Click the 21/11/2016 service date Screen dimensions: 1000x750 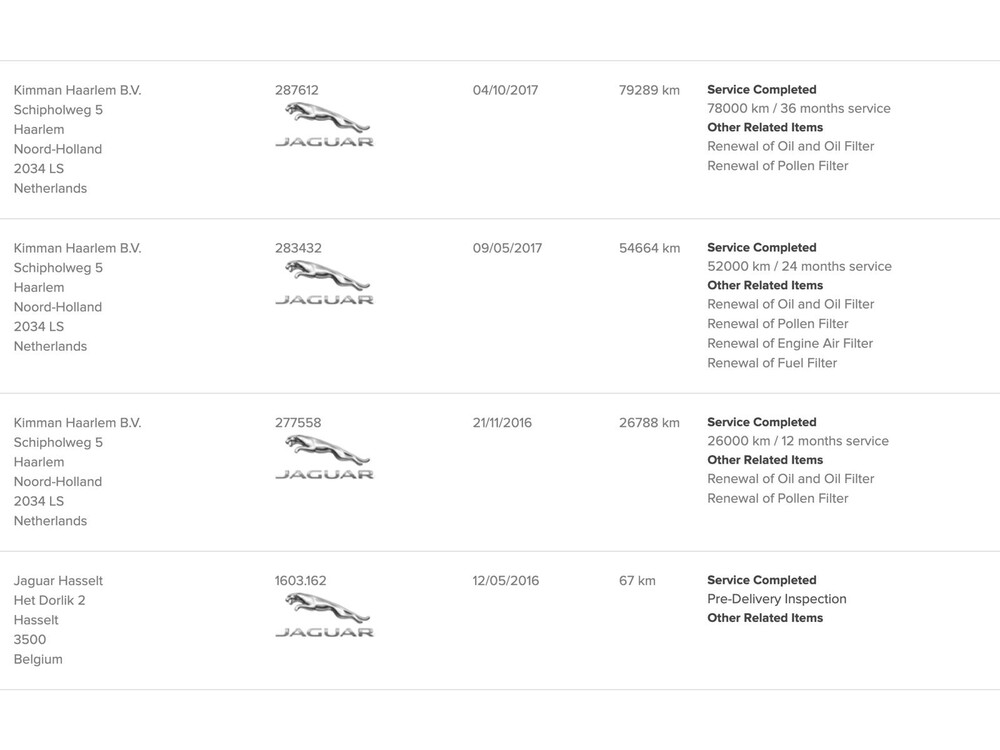502,423
